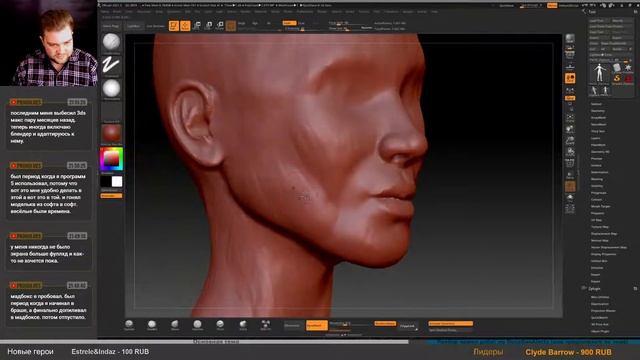Open the alpha thumbnail selector
Screen dimensions: 640x360
coord(111,88)
